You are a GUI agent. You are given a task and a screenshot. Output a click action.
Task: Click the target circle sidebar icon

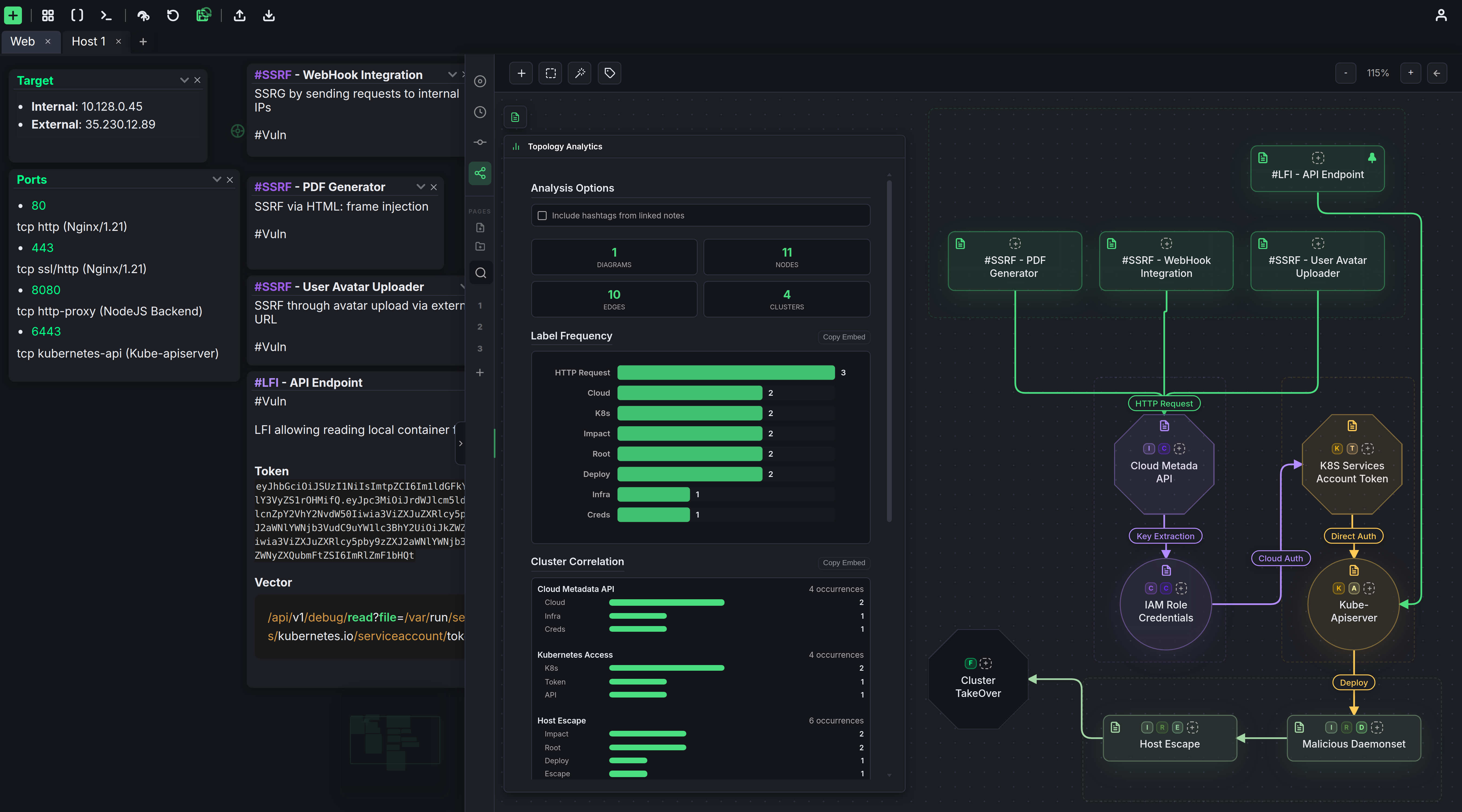(480, 81)
